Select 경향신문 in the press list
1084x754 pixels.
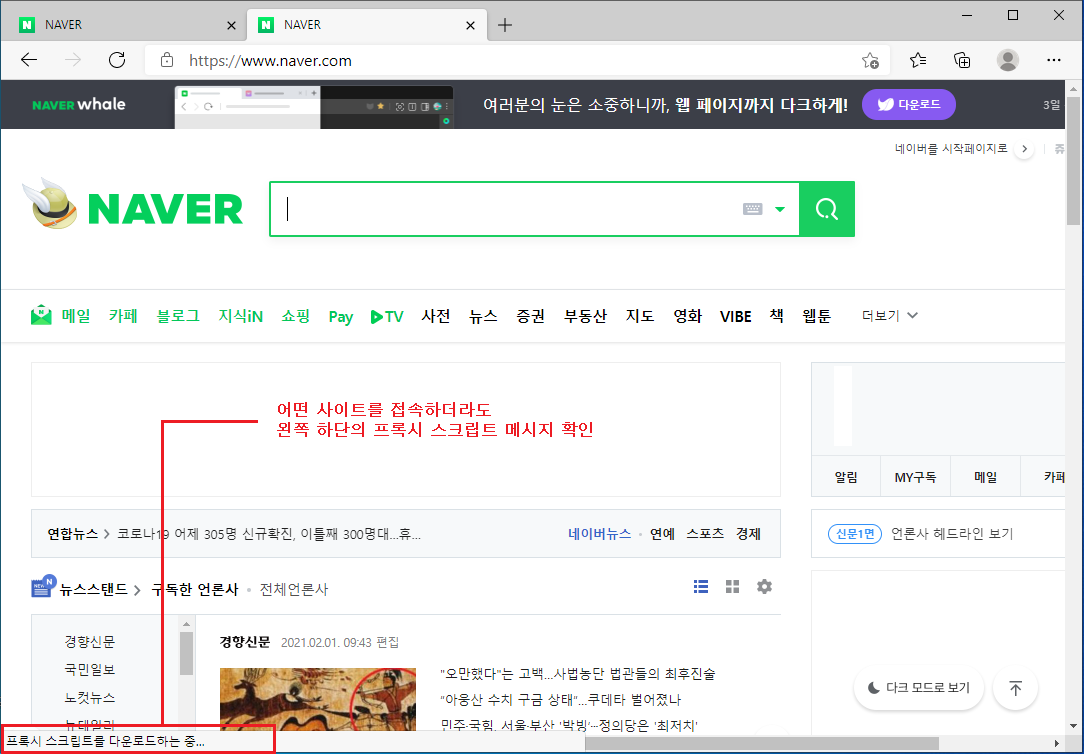(x=90, y=641)
